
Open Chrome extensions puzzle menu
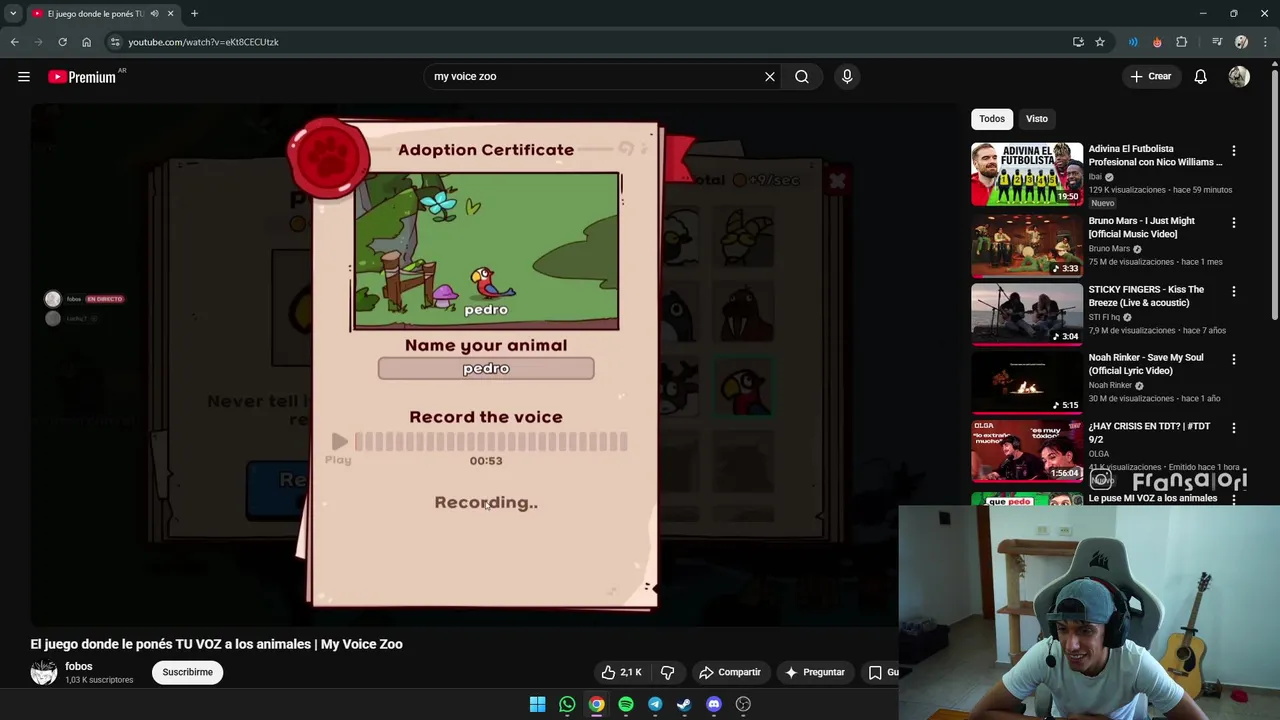click(x=1182, y=42)
